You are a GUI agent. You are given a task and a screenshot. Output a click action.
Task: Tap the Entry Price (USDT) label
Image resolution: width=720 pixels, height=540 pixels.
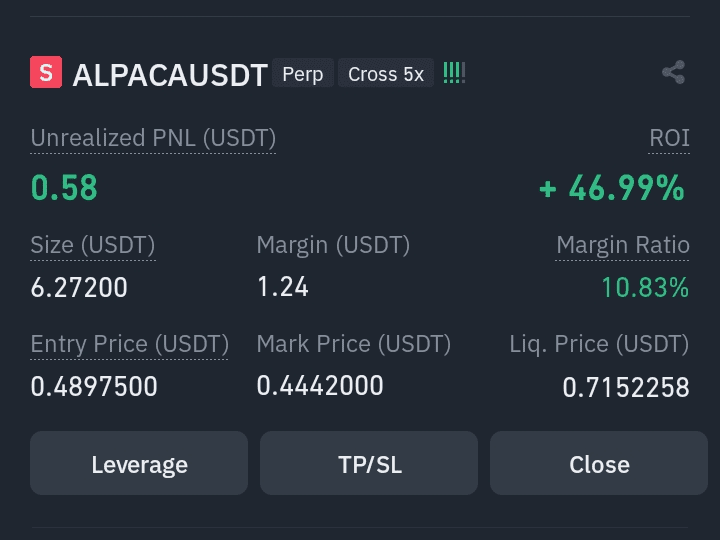129,343
